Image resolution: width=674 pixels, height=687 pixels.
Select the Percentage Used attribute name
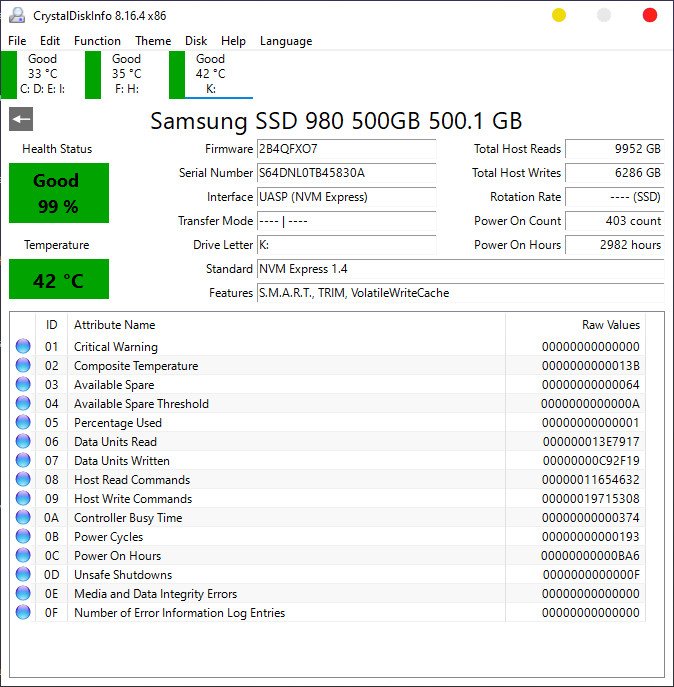coord(118,422)
